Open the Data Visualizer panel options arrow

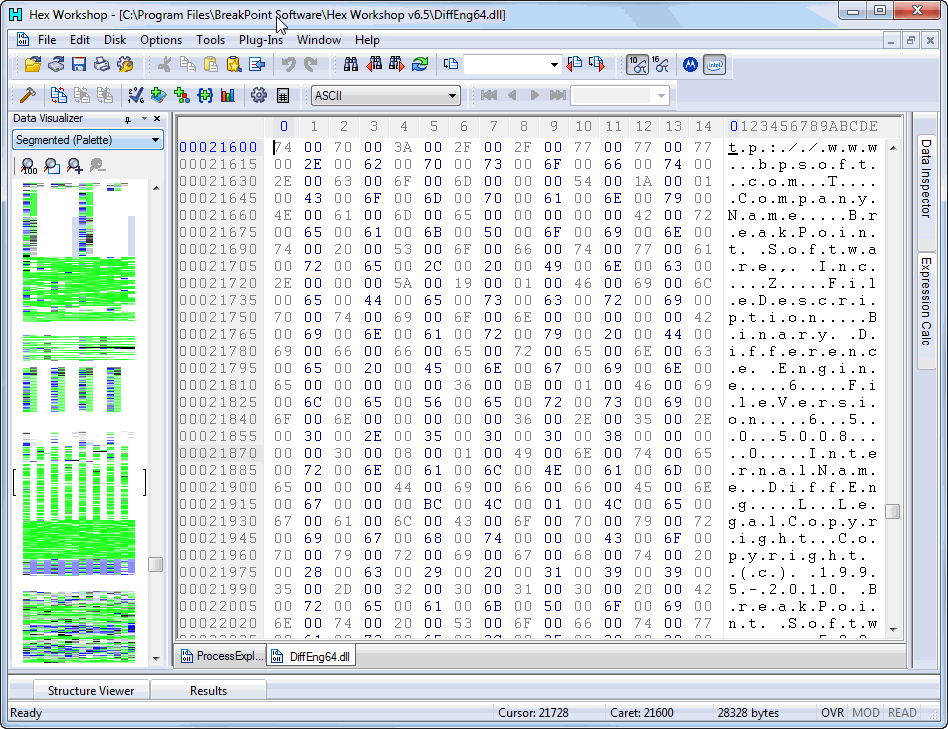(x=144, y=118)
